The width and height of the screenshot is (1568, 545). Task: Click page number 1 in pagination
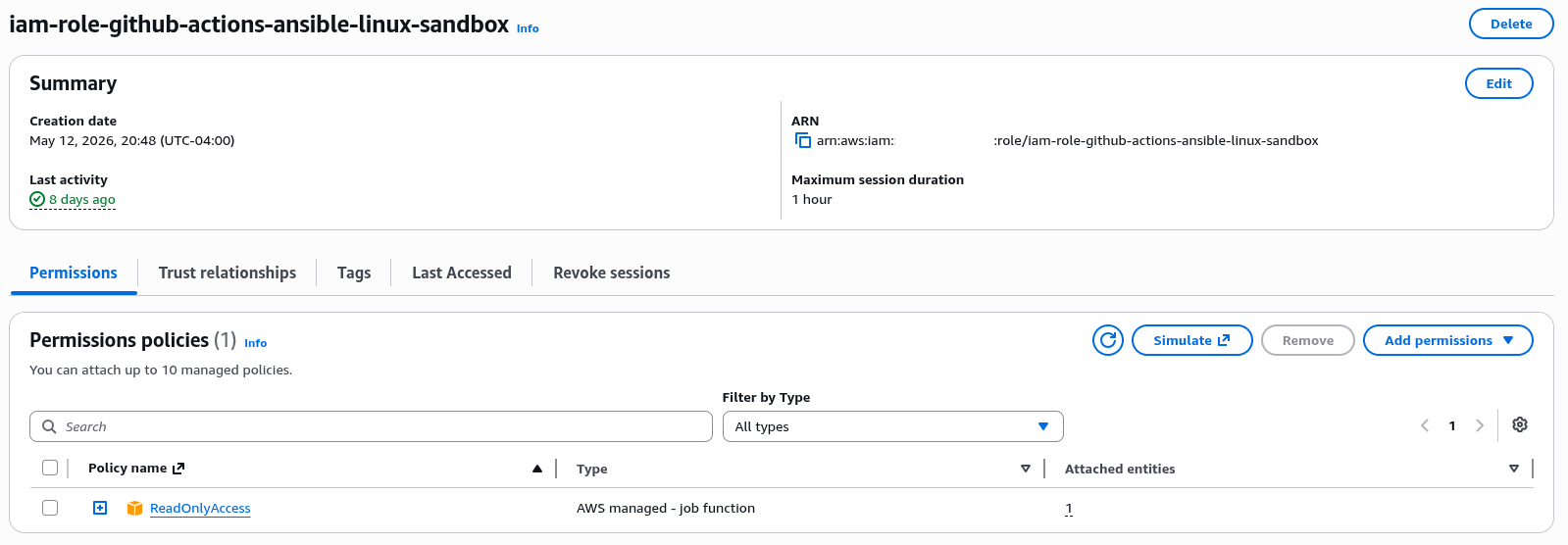click(1452, 425)
